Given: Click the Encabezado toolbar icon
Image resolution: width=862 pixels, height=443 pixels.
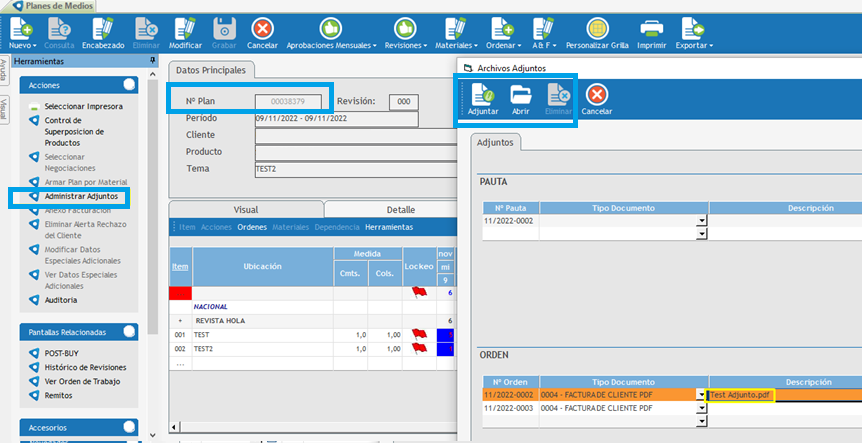Looking at the screenshot, I should coord(103,28).
